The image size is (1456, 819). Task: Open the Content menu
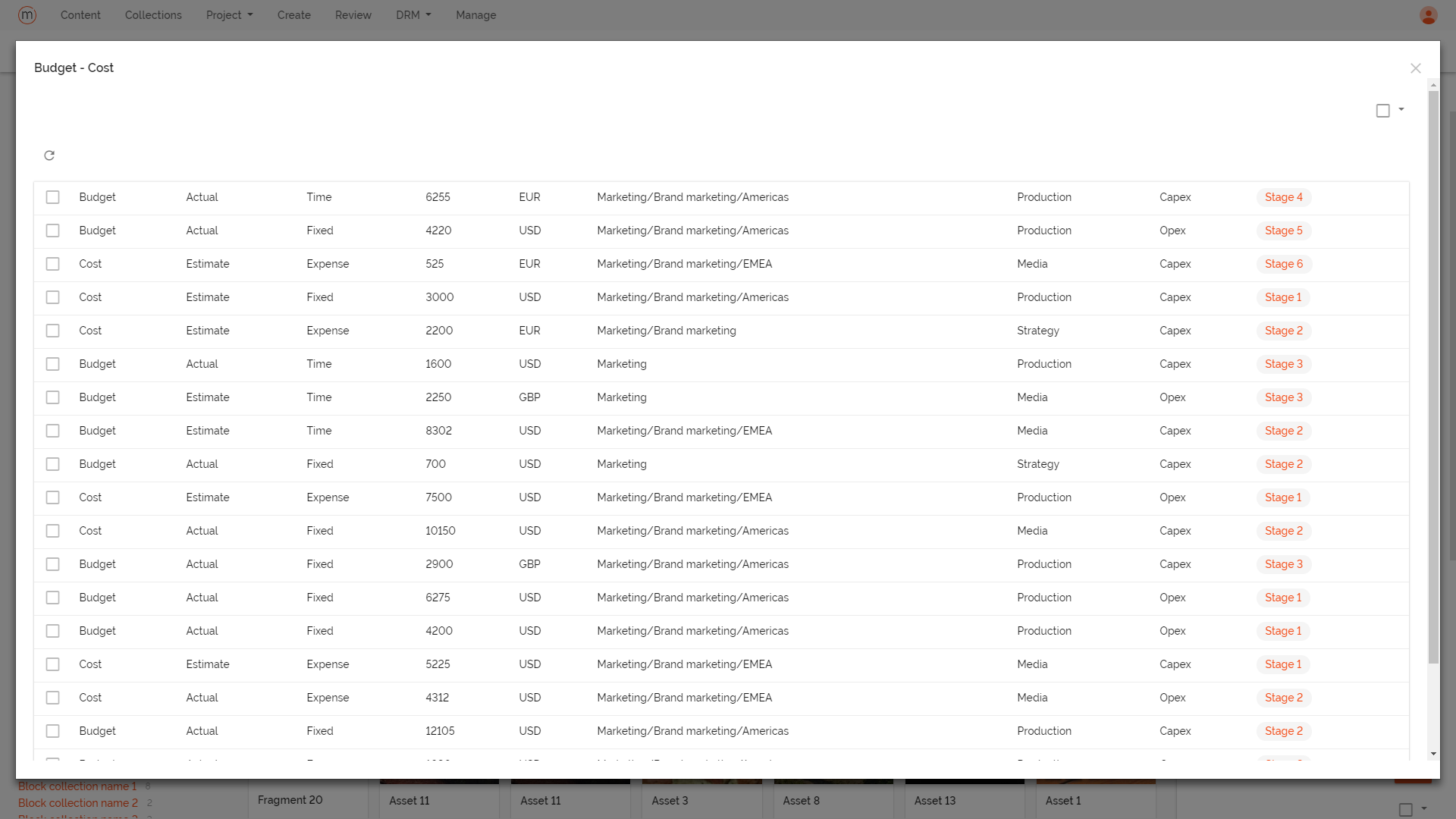point(80,15)
